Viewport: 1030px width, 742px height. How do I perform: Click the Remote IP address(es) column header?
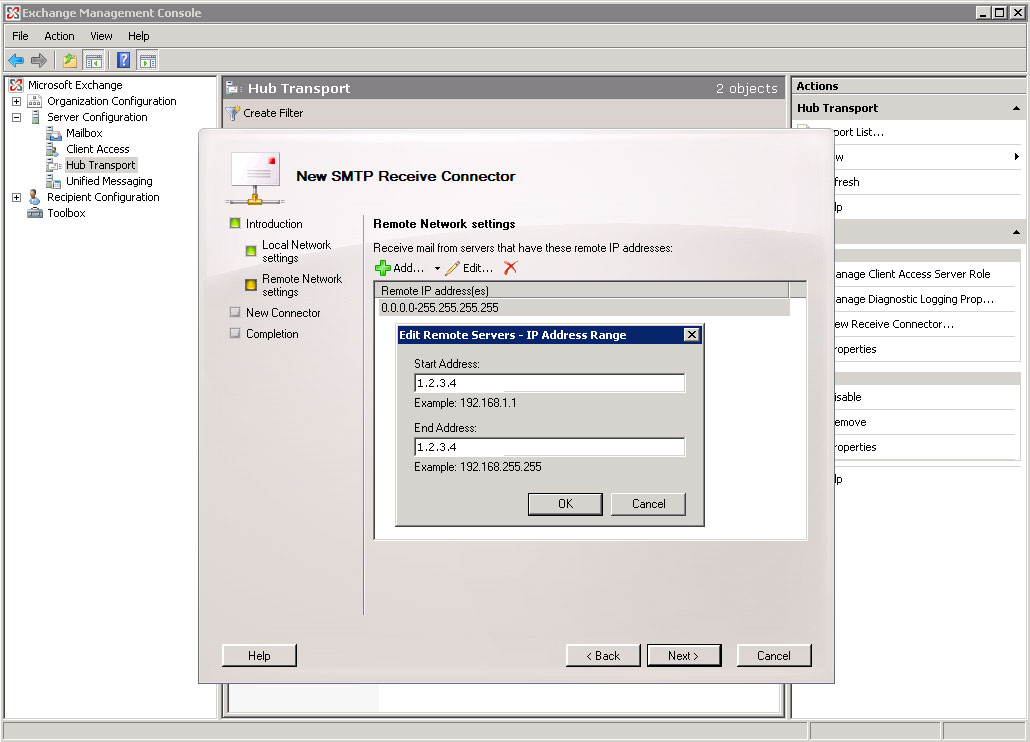pyautogui.click(x=581, y=290)
